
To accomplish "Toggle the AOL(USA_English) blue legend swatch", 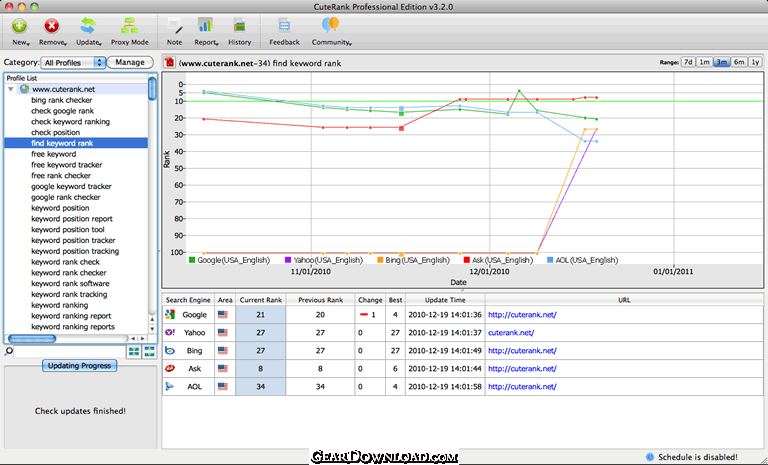I will pos(550,260).
